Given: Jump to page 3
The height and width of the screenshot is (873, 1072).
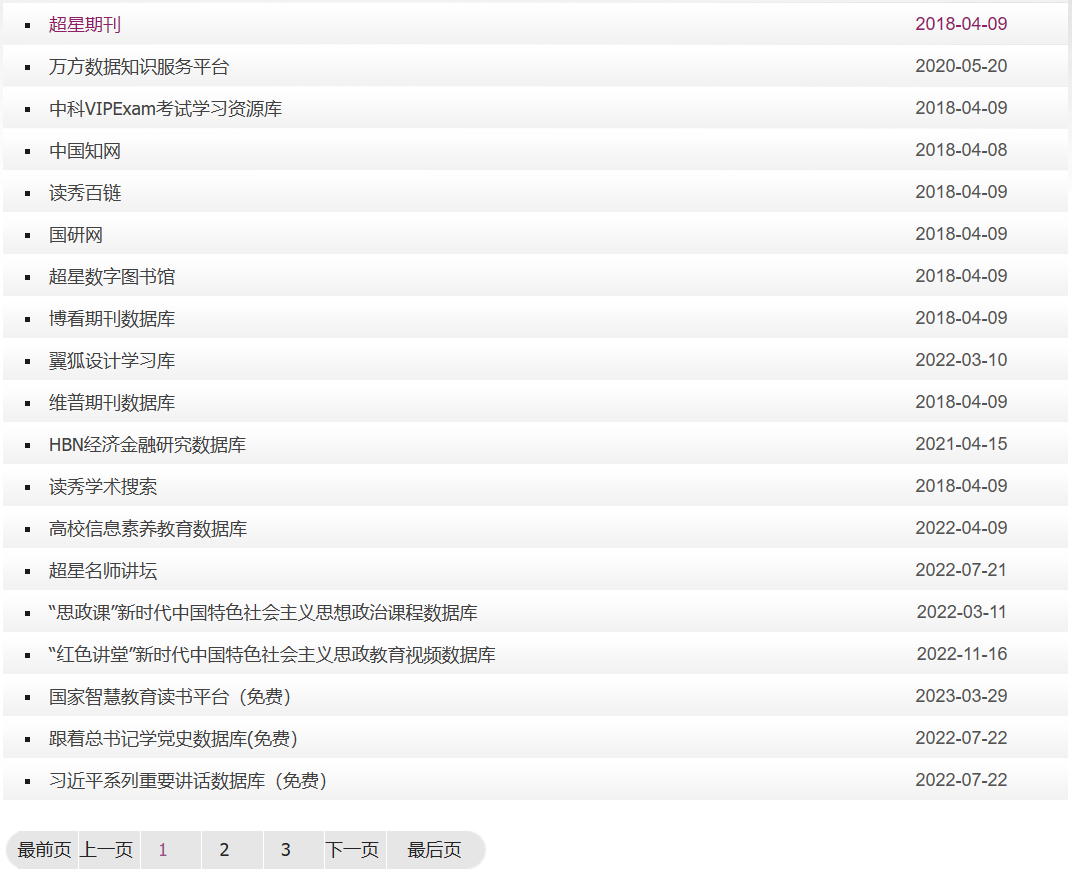Looking at the screenshot, I should (285, 850).
